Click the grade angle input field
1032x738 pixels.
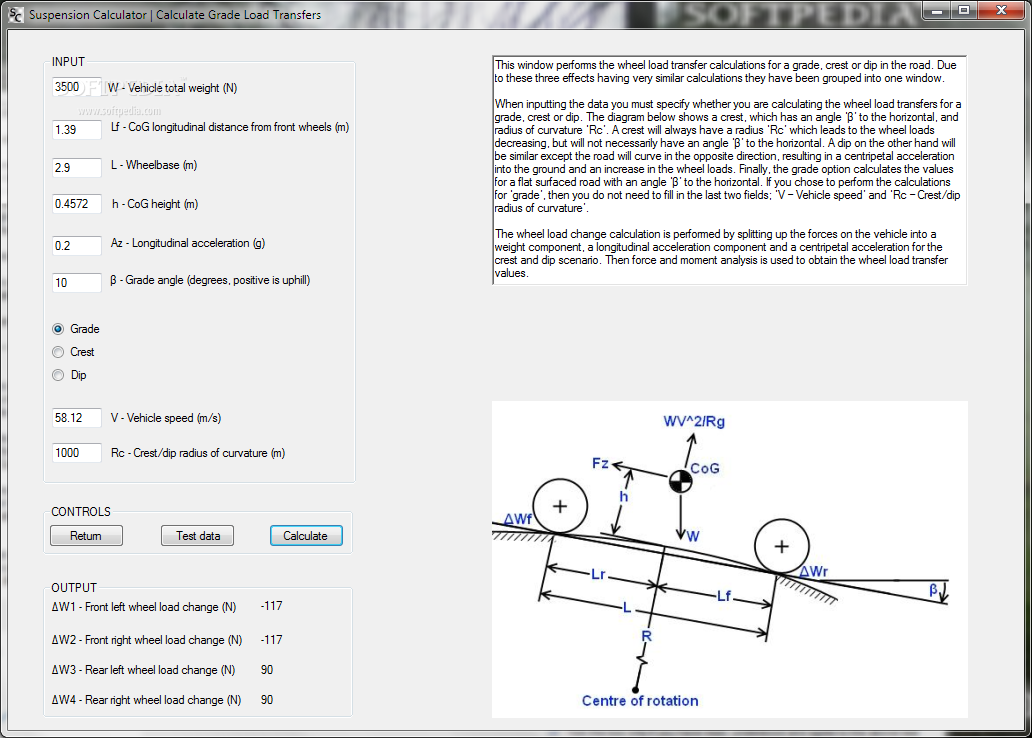[77, 282]
